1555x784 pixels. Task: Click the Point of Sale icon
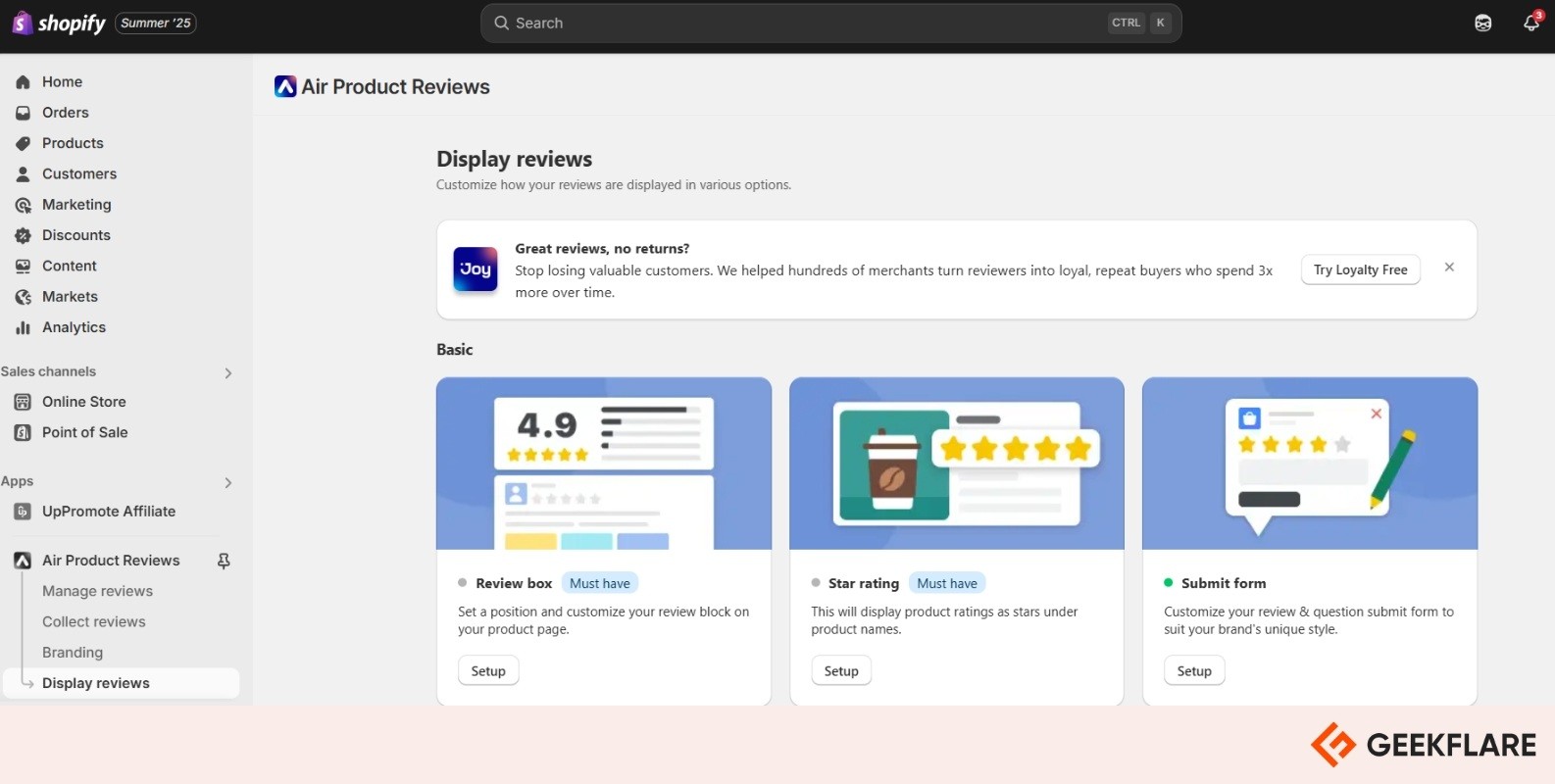click(23, 432)
